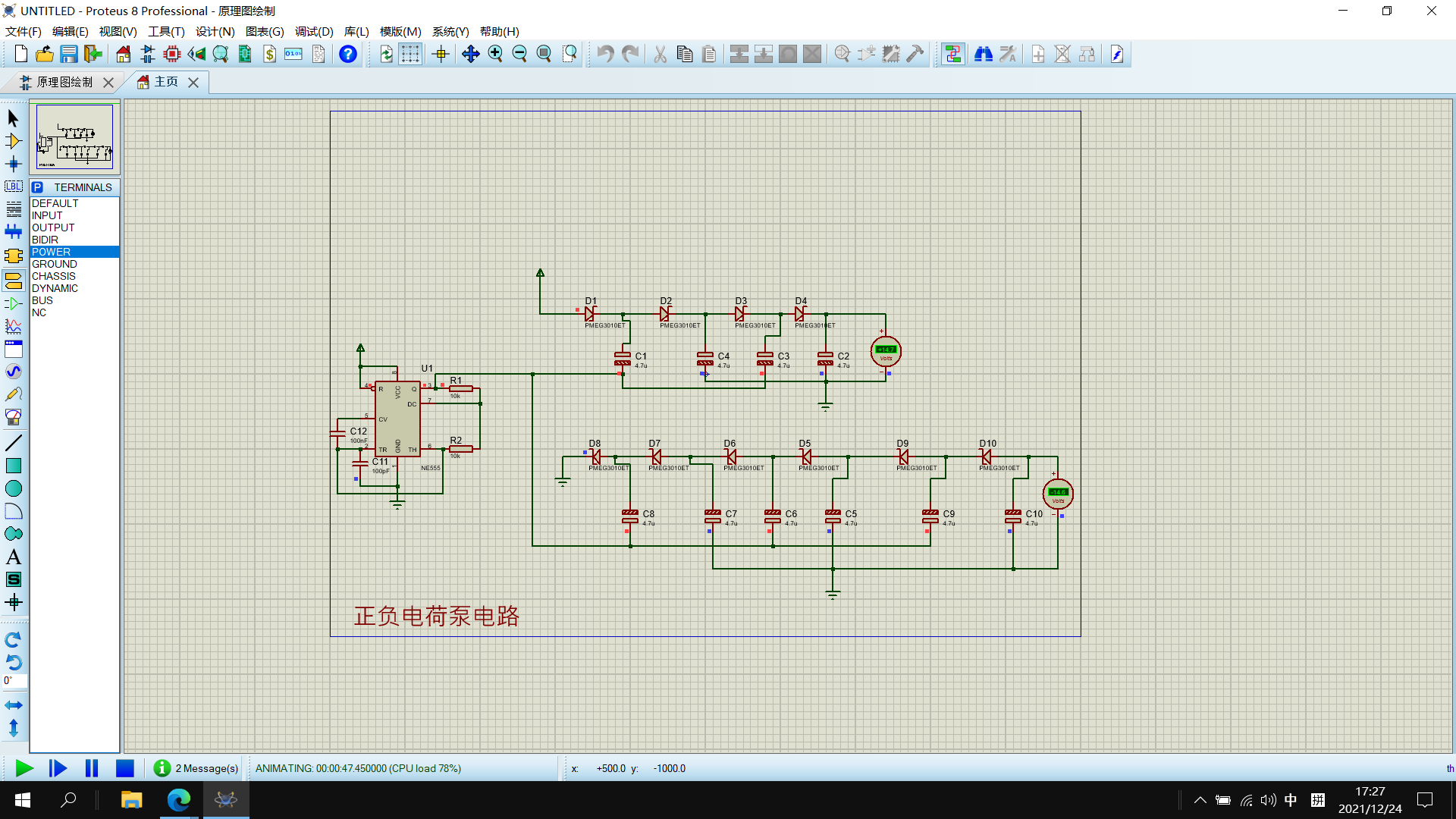
Task: Select the Probe Mode tool
Action: 13,394
